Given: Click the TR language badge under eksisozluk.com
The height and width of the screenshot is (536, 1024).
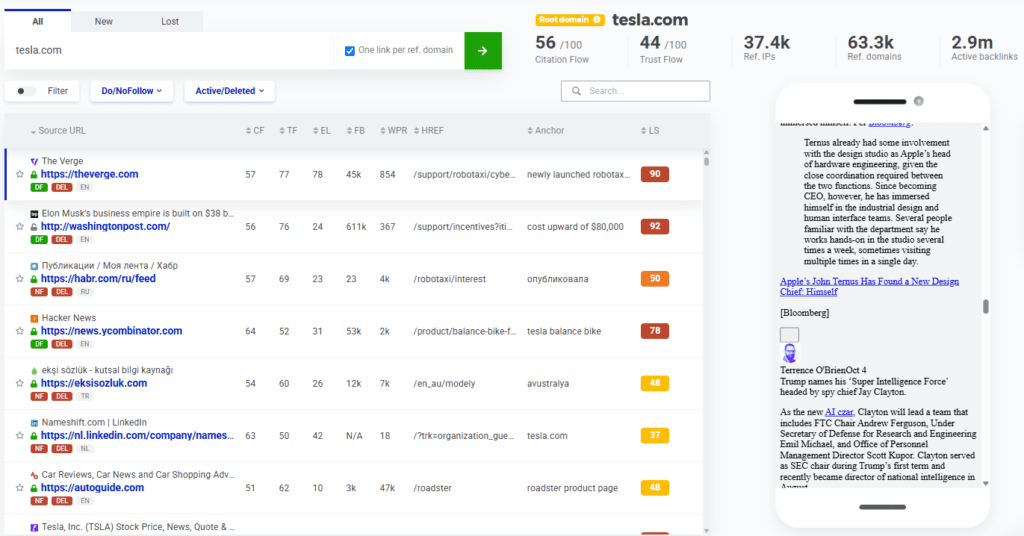Looking at the screenshot, I should coord(85,396).
